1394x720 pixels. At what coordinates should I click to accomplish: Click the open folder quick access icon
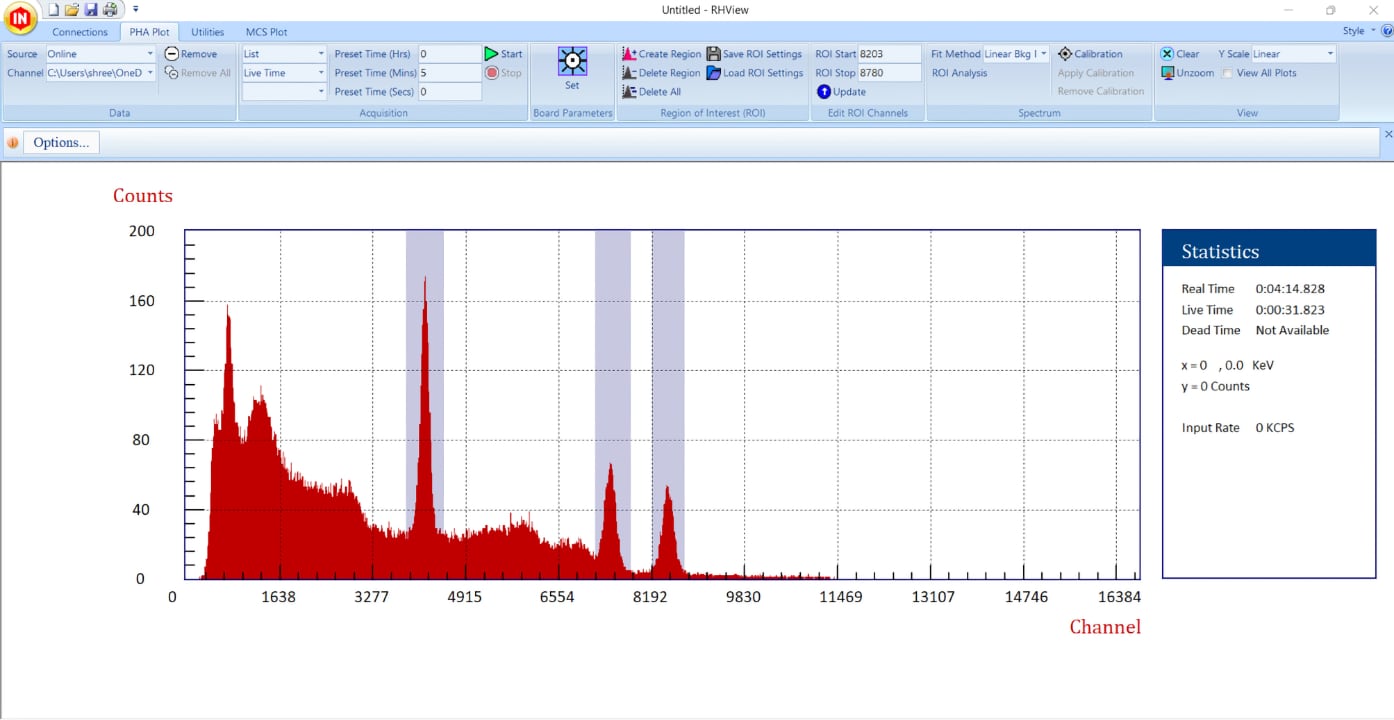pyautogui.click(x=72, y=9)
